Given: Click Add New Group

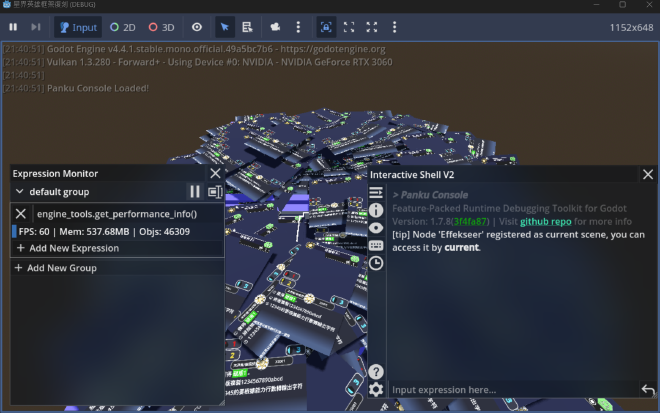Looking at the screenshot, I should coord(56,268).
